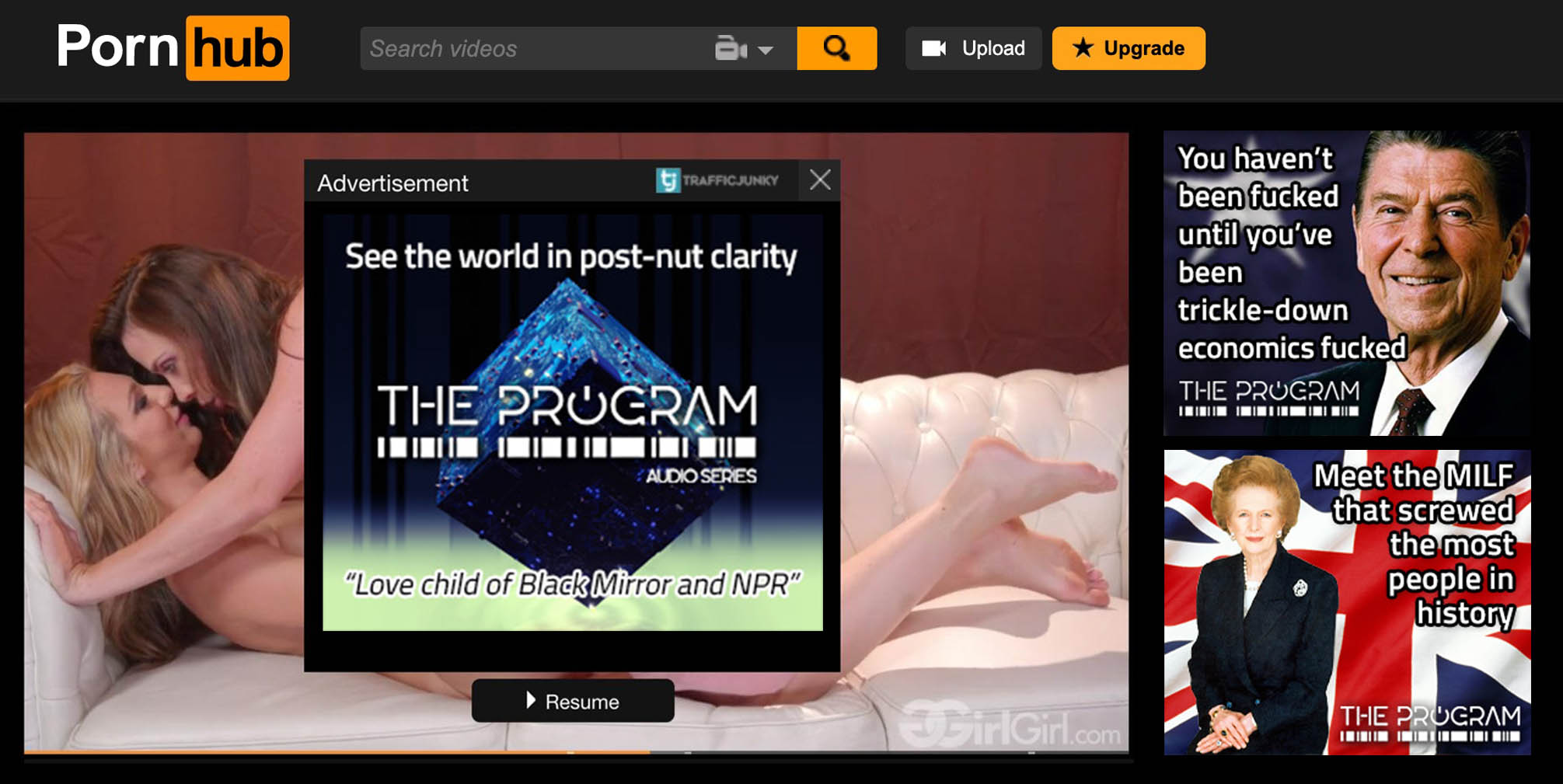This screenshot has height=784, width=1563.
Task: Click the Upload button
Action: click(973, 48)
